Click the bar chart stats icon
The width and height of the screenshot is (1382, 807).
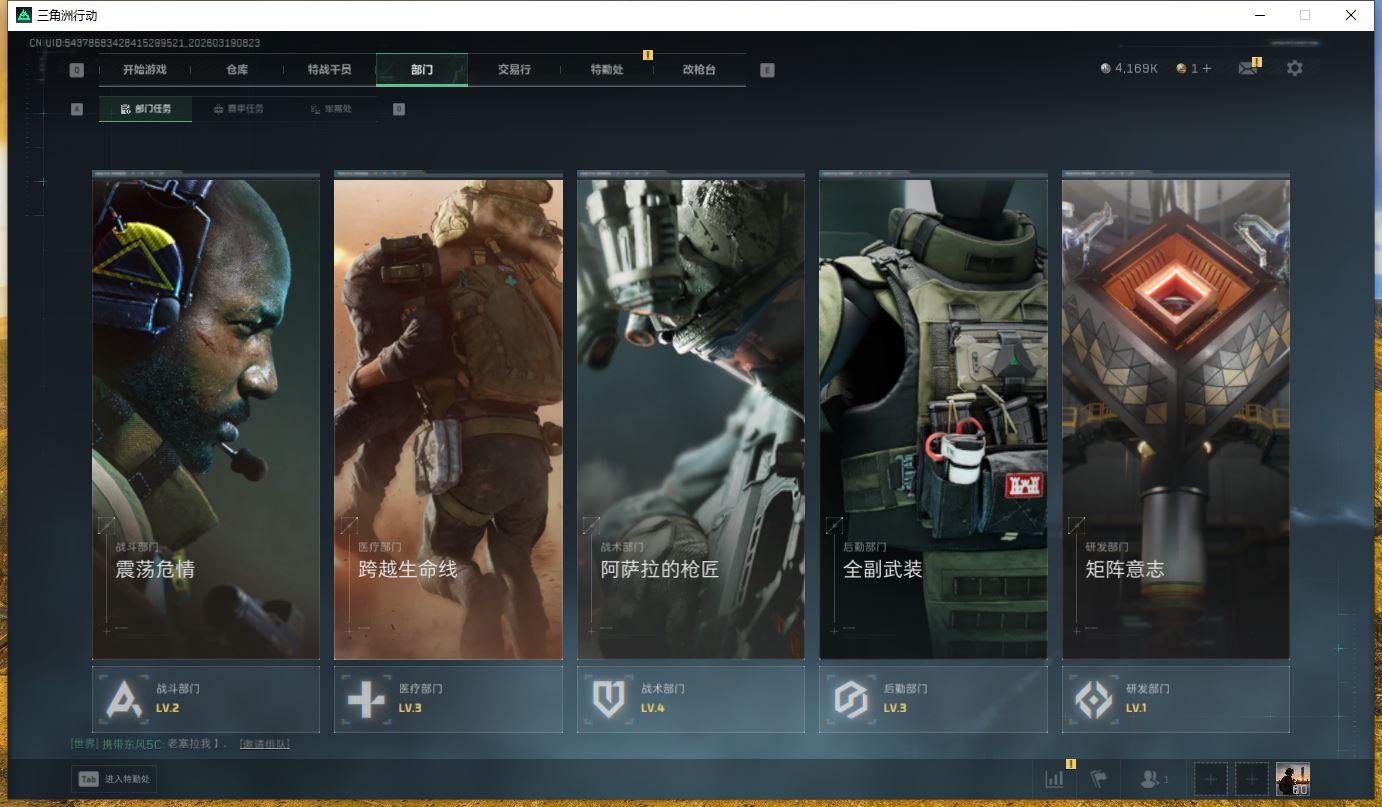(1054, 779)
